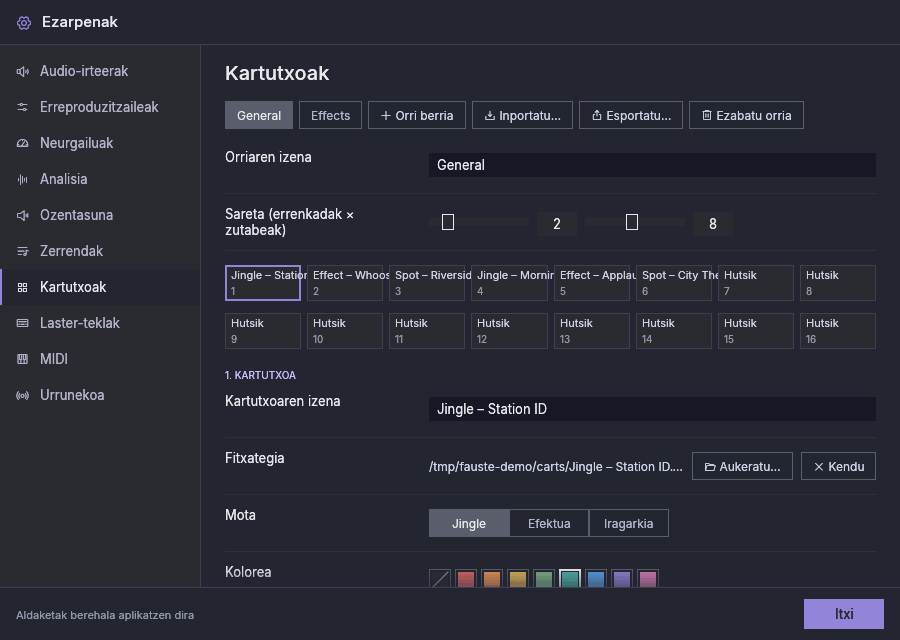
Task: Pick the pink color swatch
Action: [x=647, y=578]
